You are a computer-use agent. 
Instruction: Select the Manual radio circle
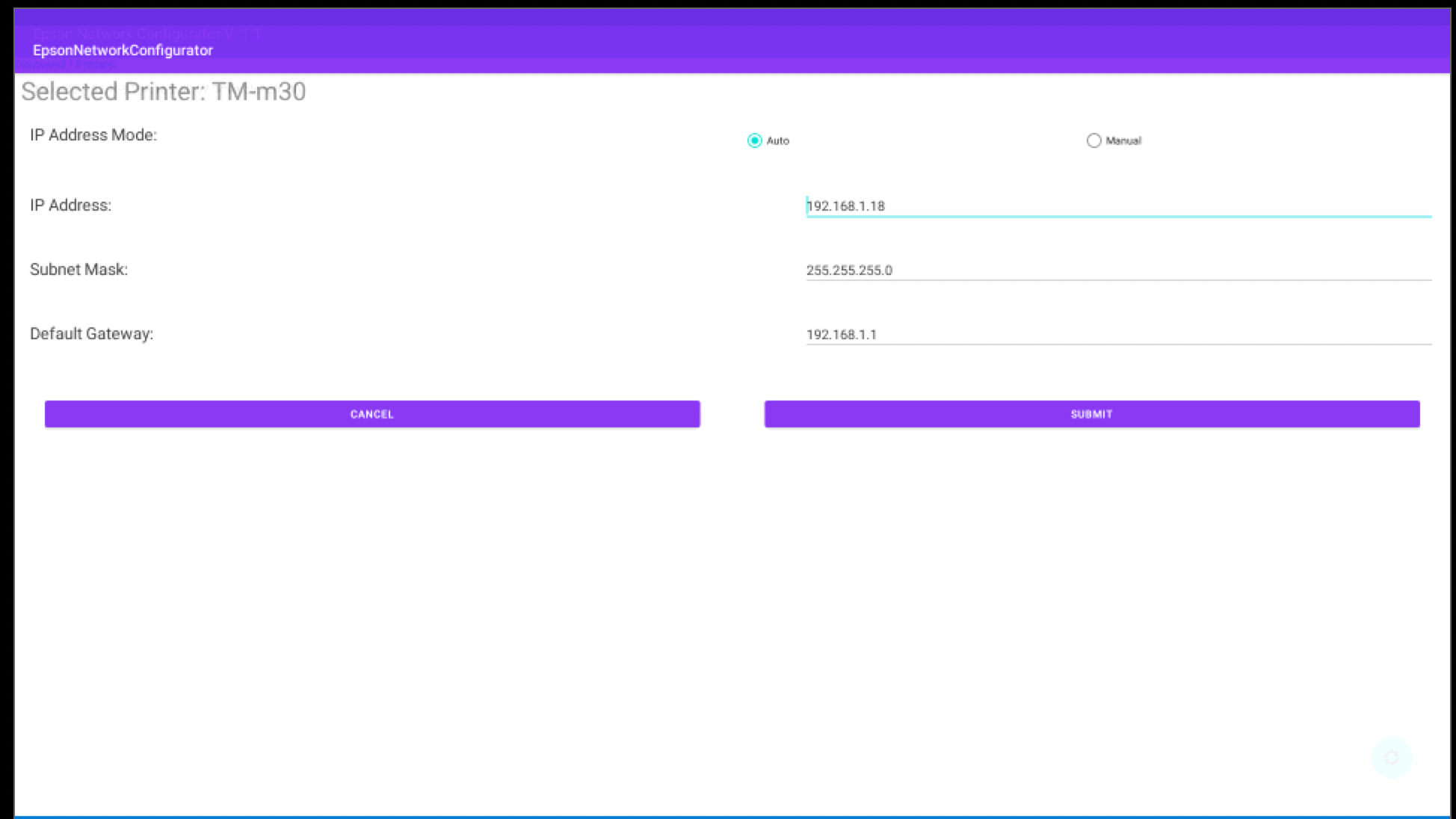(1093, 140)
